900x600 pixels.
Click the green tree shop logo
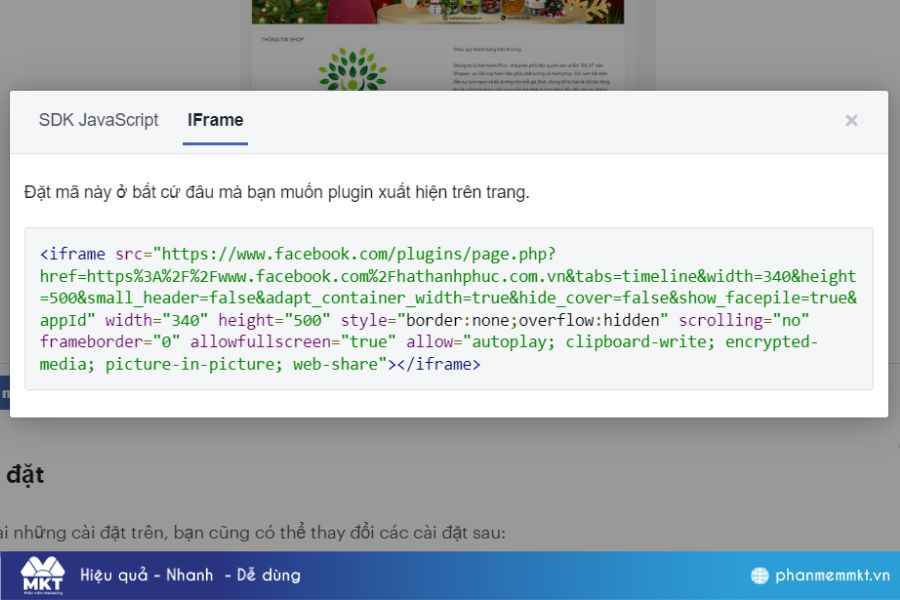[351, 70]
